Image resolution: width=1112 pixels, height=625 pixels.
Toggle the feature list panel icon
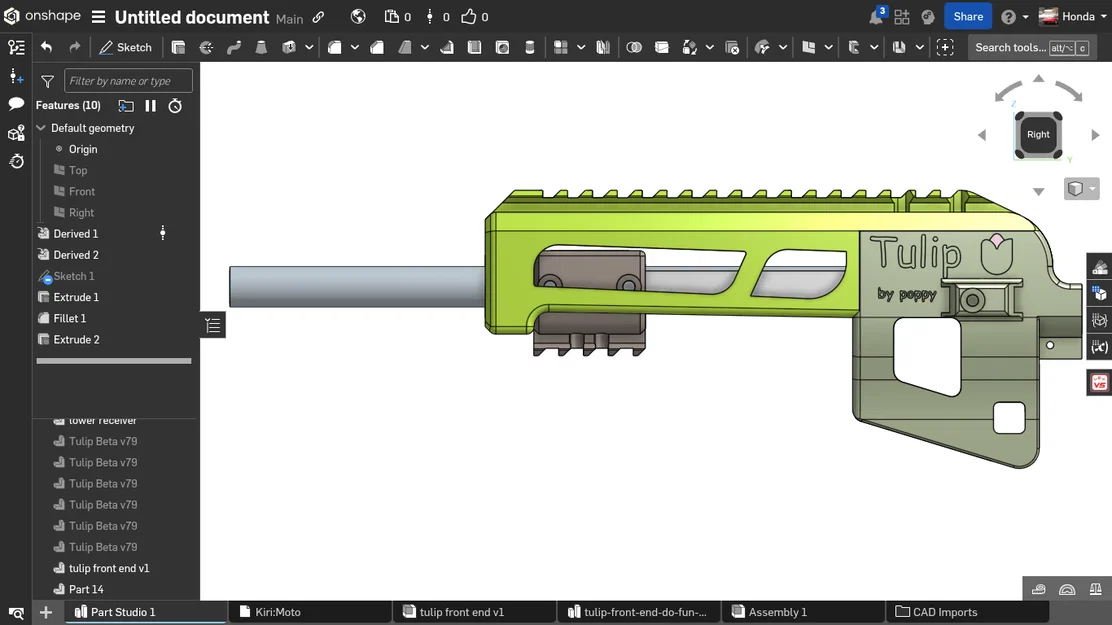tap(16, 48)
